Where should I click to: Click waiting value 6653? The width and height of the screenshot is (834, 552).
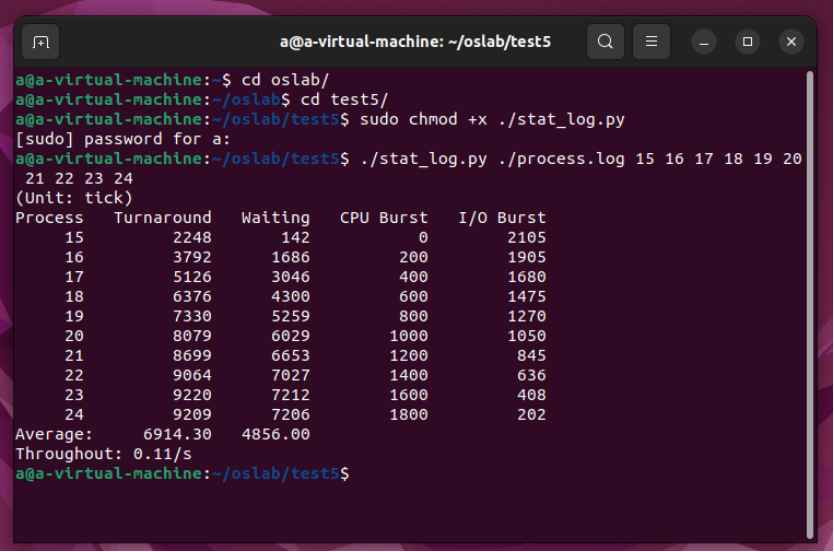click(x=290, y=355)
